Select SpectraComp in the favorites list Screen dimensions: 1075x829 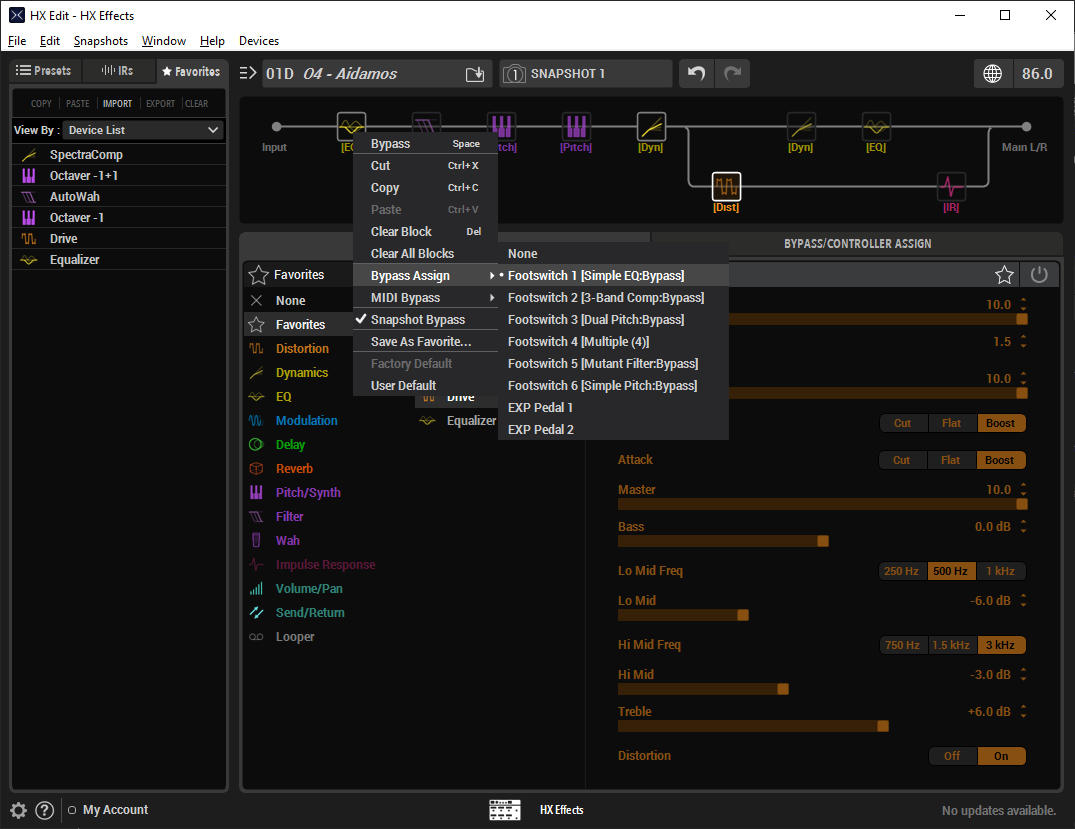tap(119, 154)
